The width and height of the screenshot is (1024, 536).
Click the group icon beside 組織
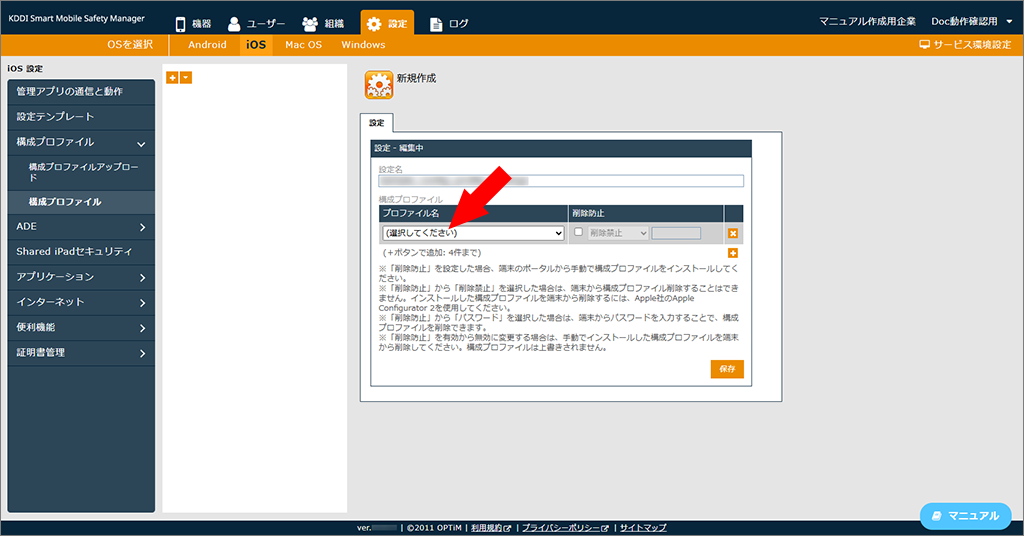310,24
